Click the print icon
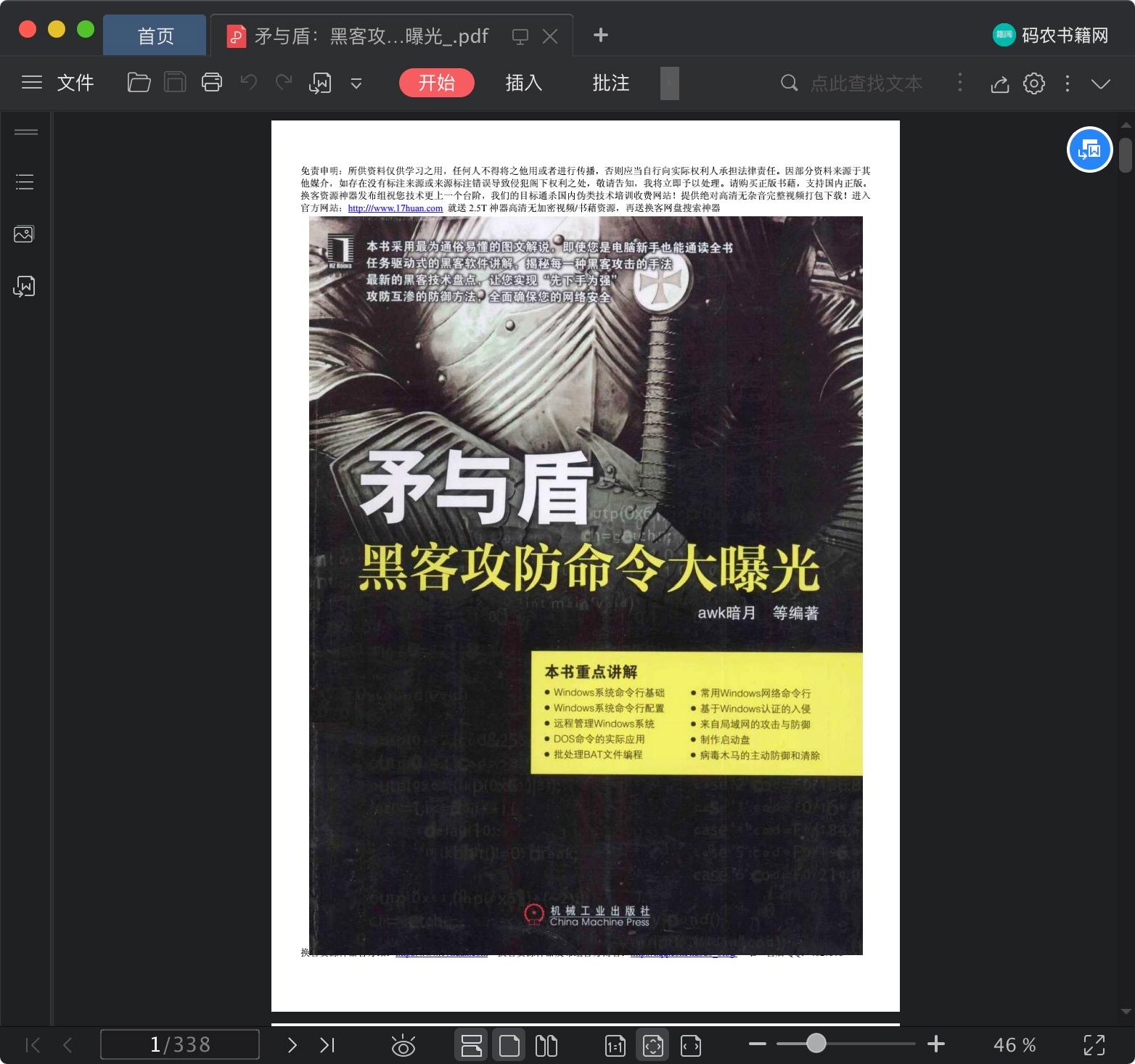Screen dimensions: 1135x1064 point(212,83)
